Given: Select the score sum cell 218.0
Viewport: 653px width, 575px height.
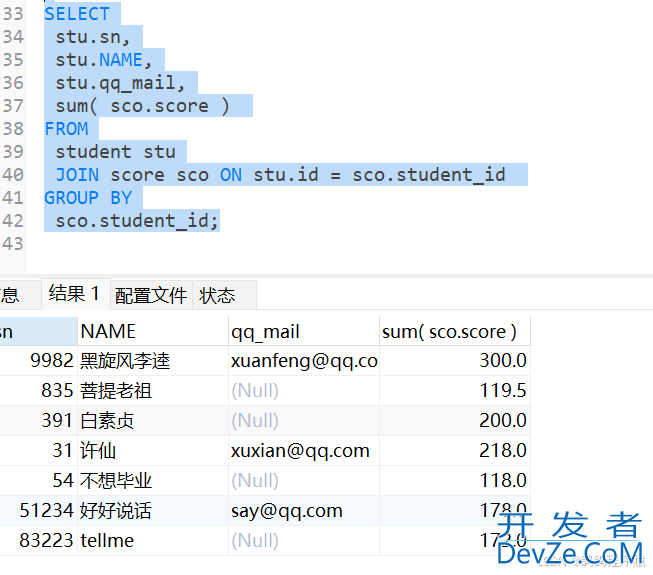Looking at the screenshot, I should [x=455, y=451].
